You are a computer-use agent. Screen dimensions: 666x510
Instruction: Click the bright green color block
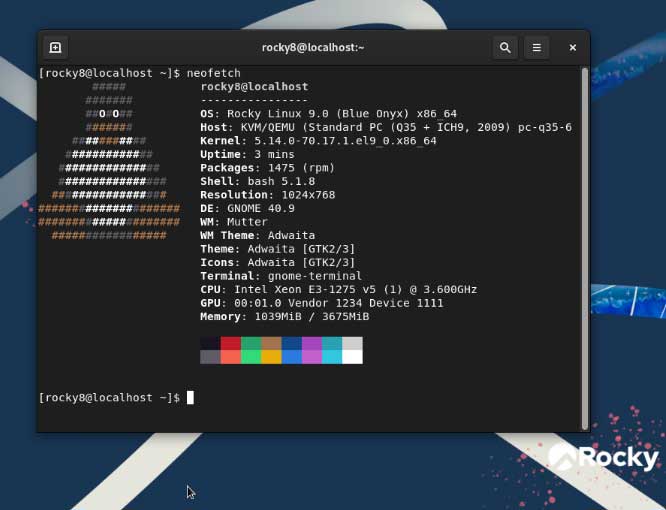[x=251, y=357]
